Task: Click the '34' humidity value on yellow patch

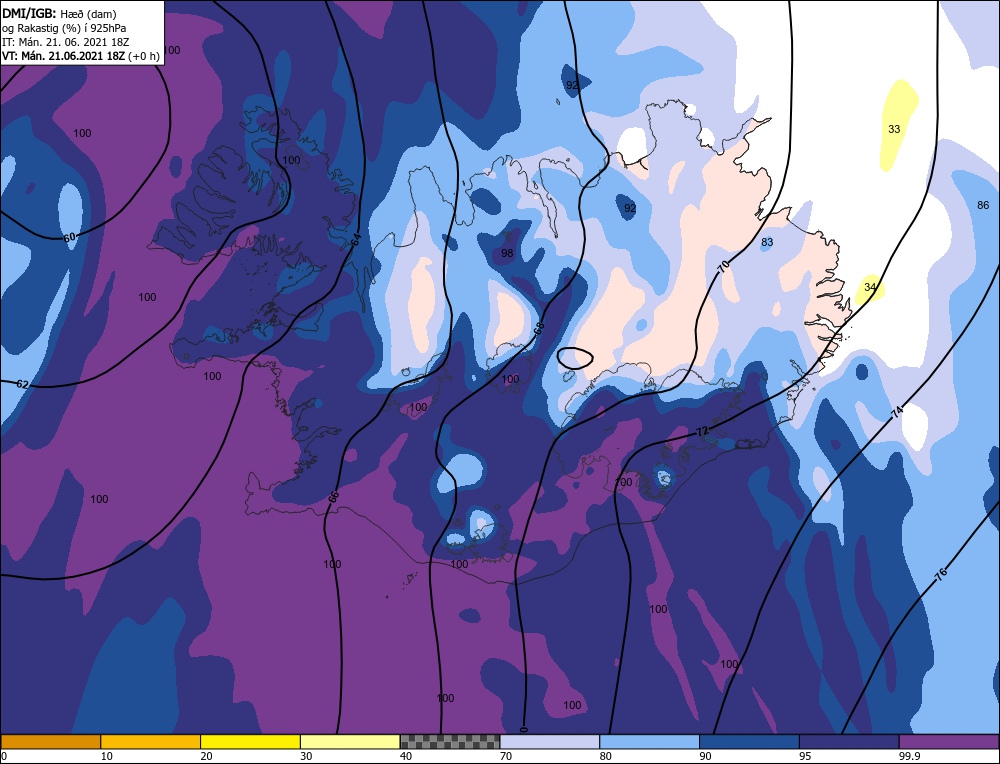Action: pos(870,287)
